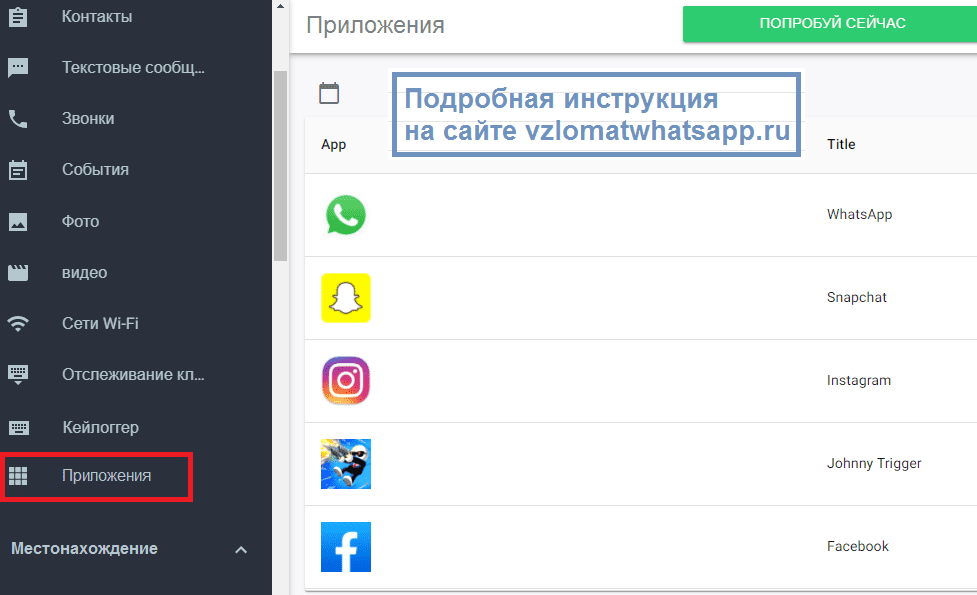This screenshot has width=977, height=595.
Task: Click the Instagram camera icon
Action: point(346,381)
